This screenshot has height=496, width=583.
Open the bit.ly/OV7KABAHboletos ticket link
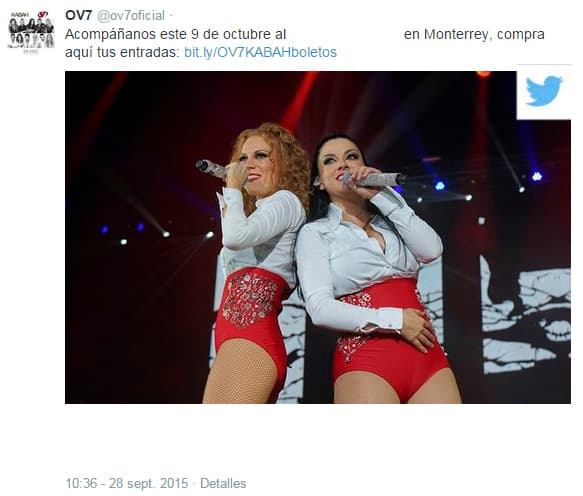coord(260,52)
